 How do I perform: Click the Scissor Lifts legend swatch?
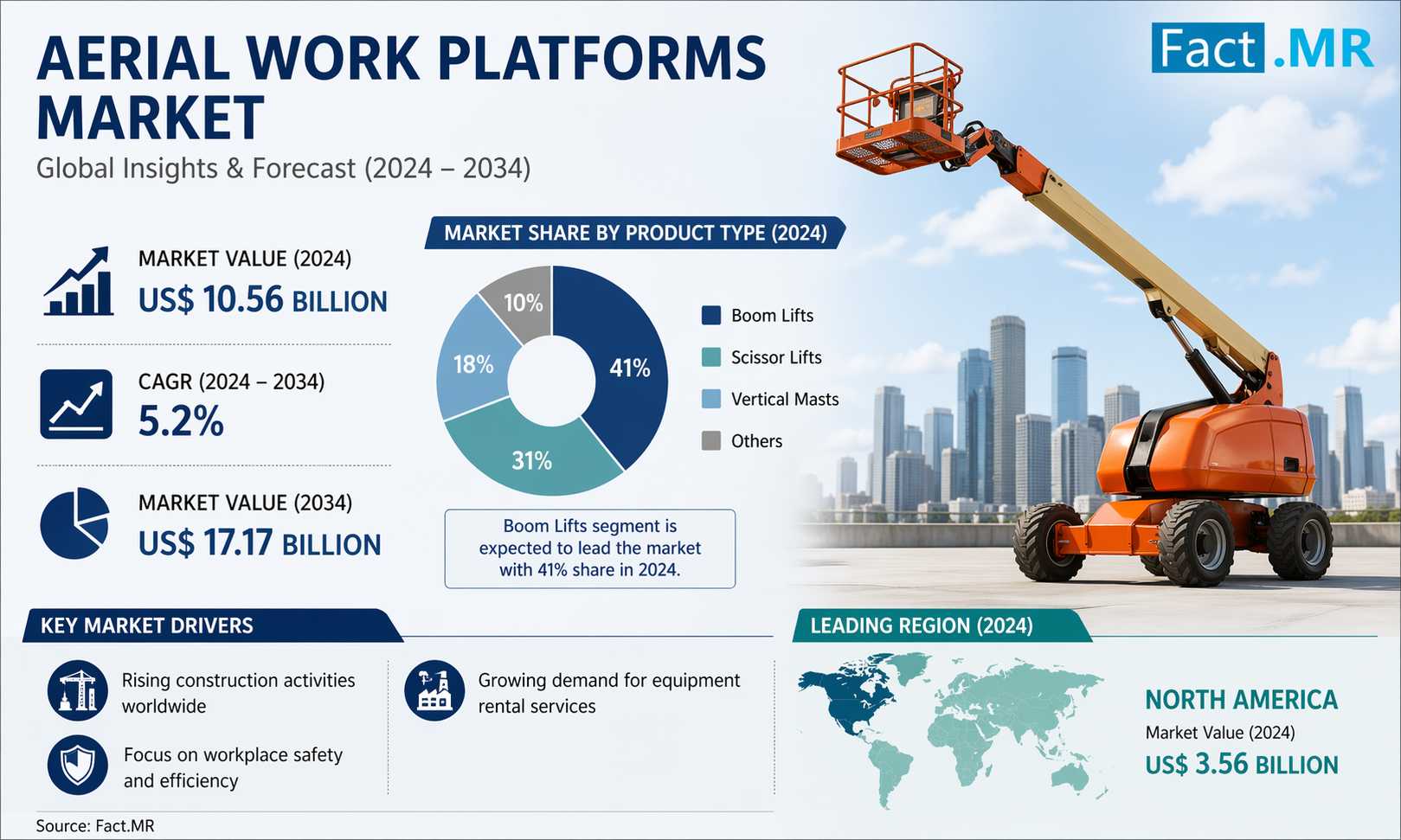710,357
